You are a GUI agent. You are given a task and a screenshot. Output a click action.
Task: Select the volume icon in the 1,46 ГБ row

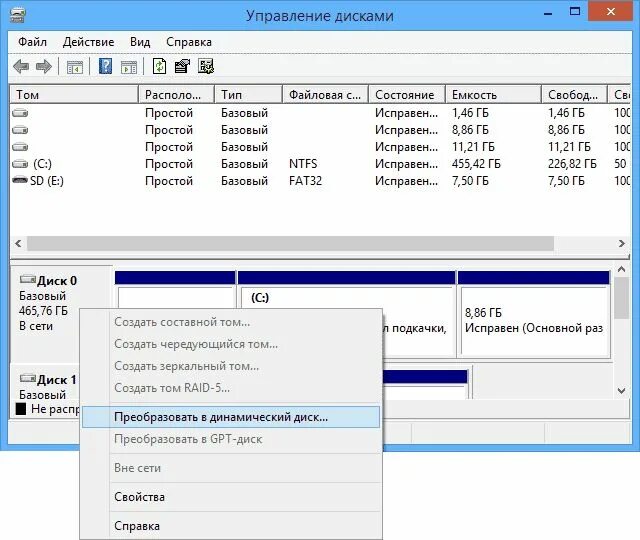point(20,113)
